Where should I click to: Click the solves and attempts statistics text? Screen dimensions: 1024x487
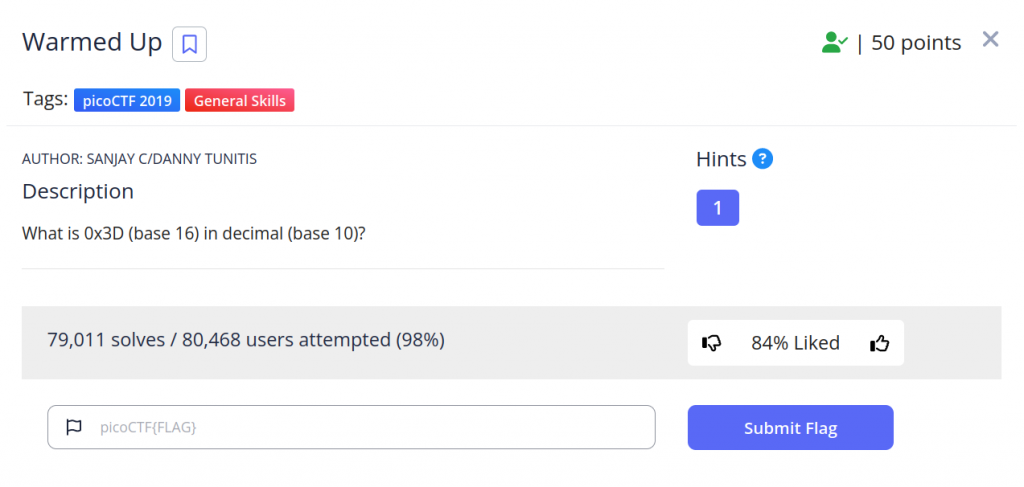coord(246,340)
